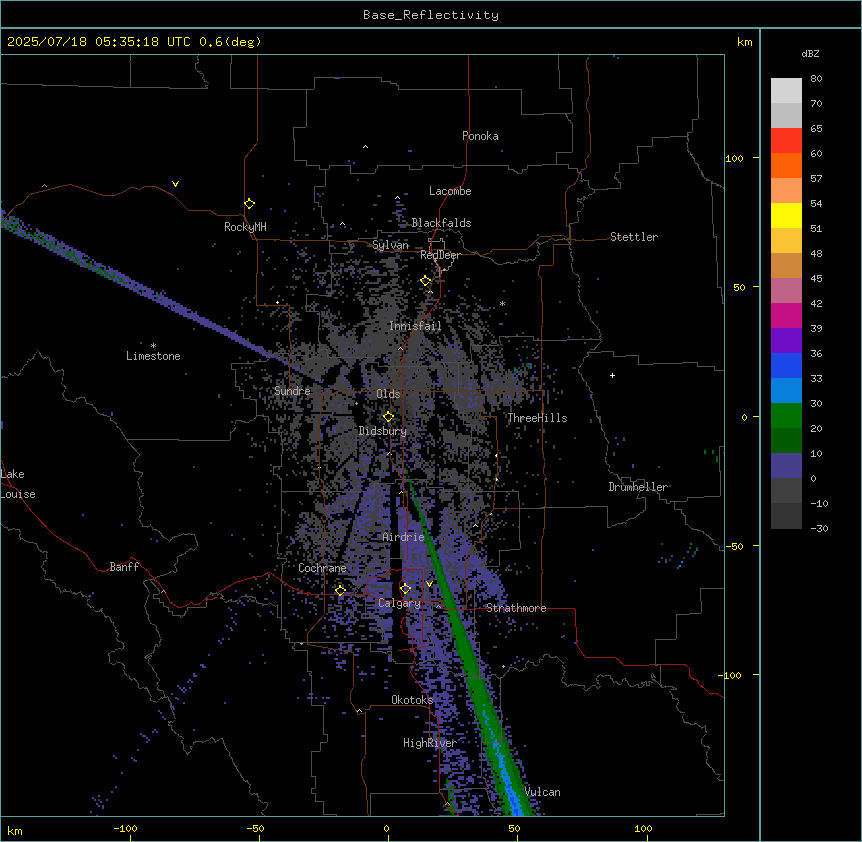This screenshot has height=842, width=862.
Task: Click the Ponoka map label
Action: [480, 136]
